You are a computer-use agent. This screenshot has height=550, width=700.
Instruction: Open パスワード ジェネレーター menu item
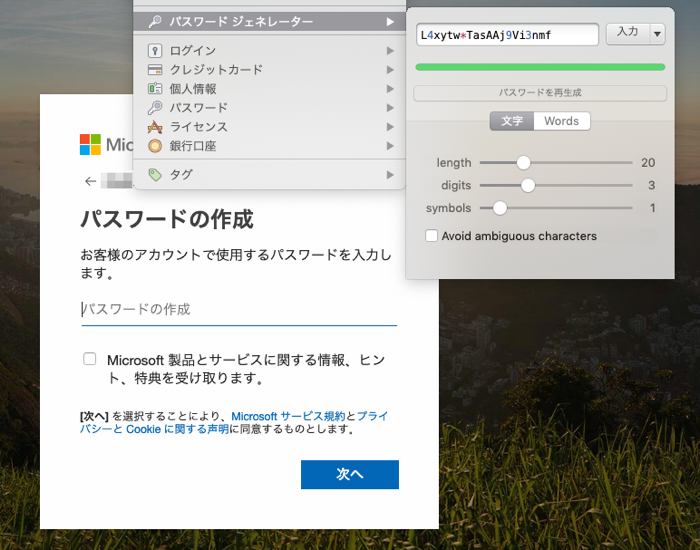point(270,21)
